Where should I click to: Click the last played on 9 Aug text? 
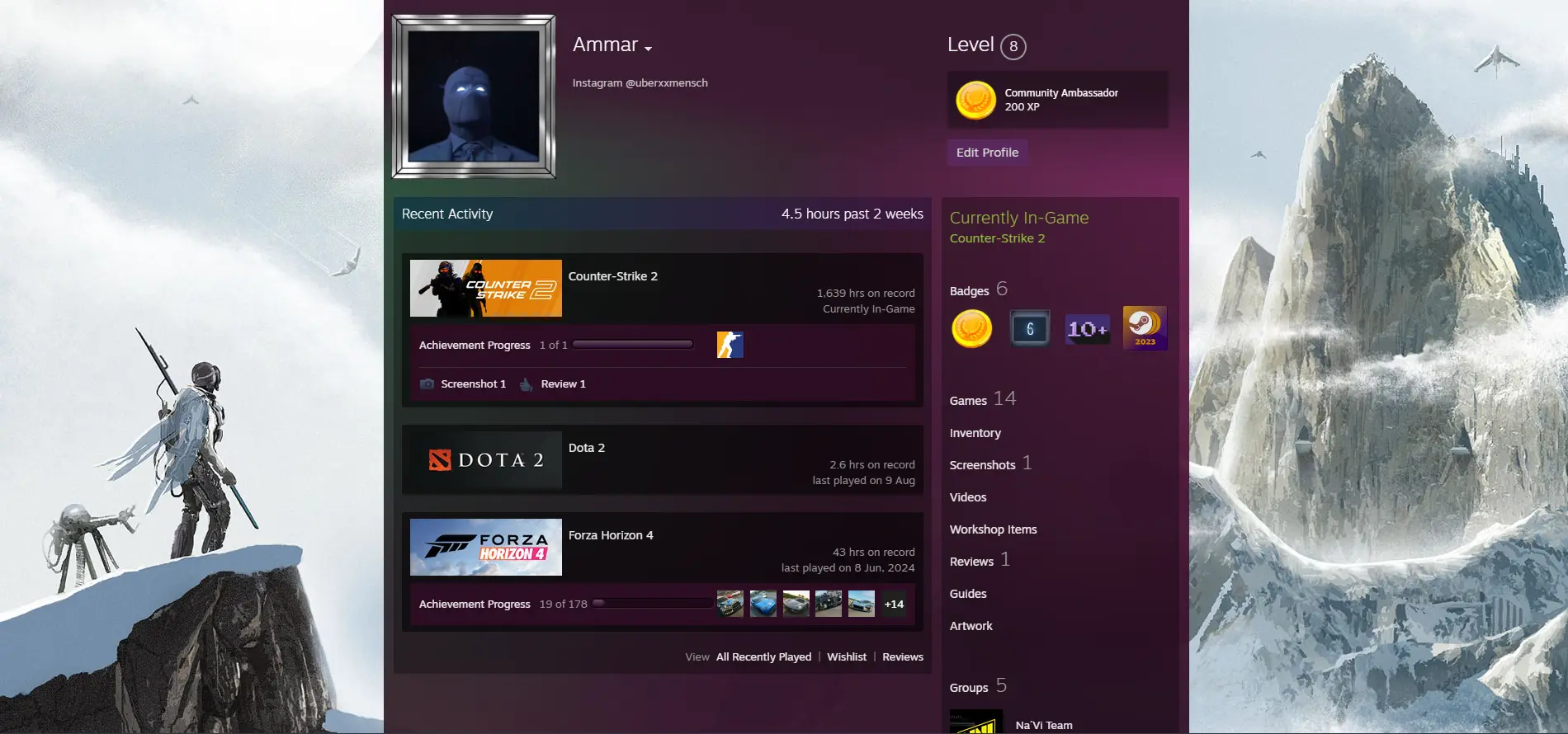point(864,481)
